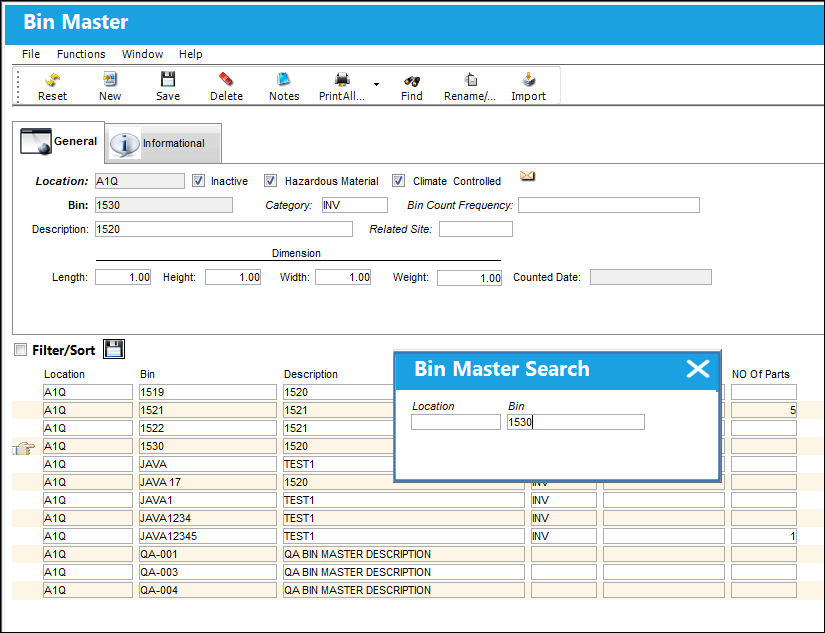Click the Import toolbar icon
The width and height of the screenshot is (825, 633).
point(529,79)
